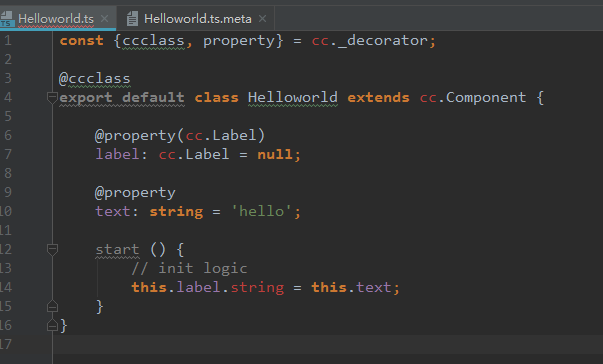Click 'Component' in cc.Component
Screen dimensions: 603x364
(x=486, y=98)
